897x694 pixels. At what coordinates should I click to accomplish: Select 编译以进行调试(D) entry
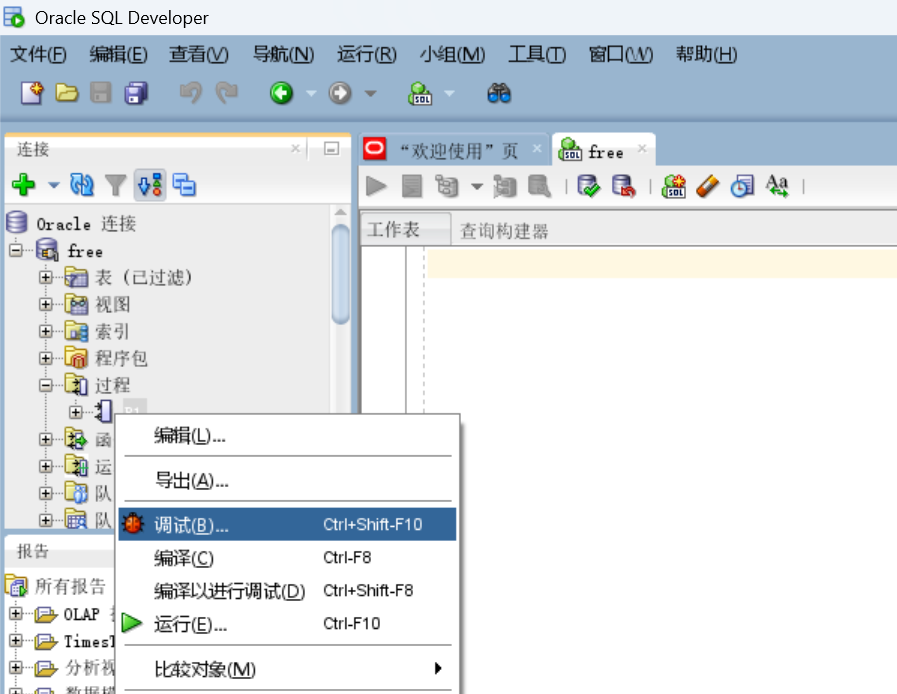(287, 590)
